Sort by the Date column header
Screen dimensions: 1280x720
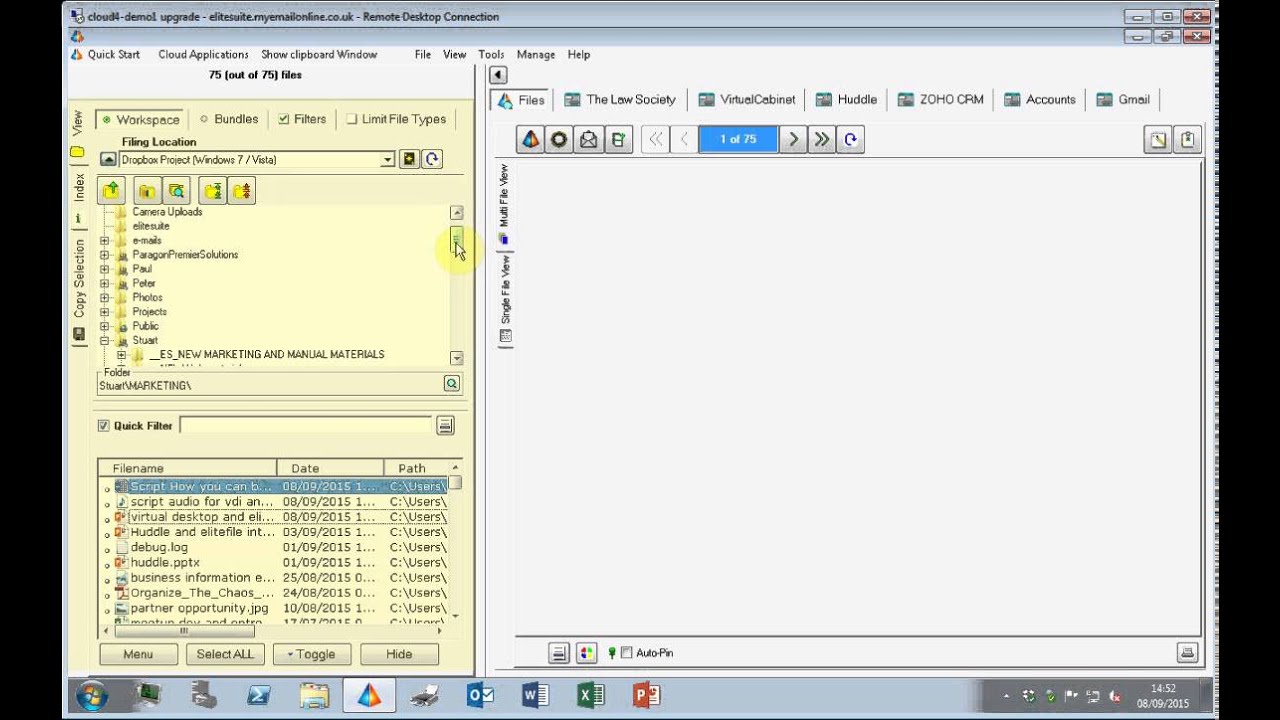(330, 468)
